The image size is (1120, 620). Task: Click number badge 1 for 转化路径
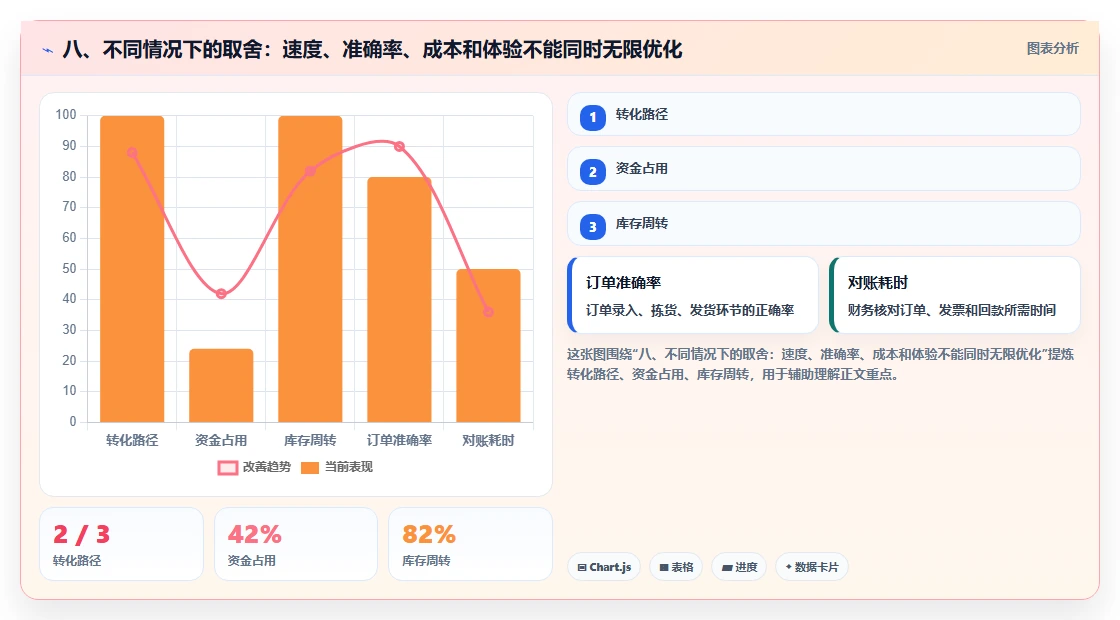pyautogui.click(x=592, y=117)
